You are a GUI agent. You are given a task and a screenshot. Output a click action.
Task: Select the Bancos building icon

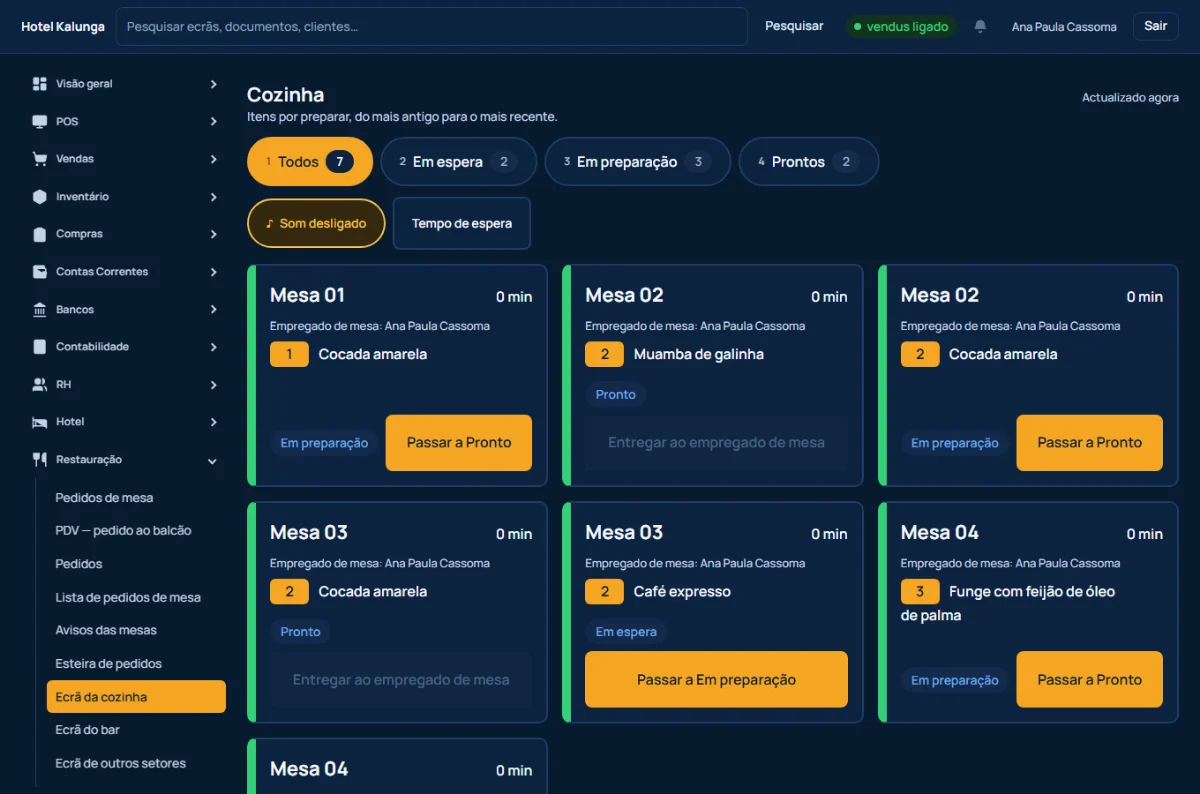tap(40, 310)
